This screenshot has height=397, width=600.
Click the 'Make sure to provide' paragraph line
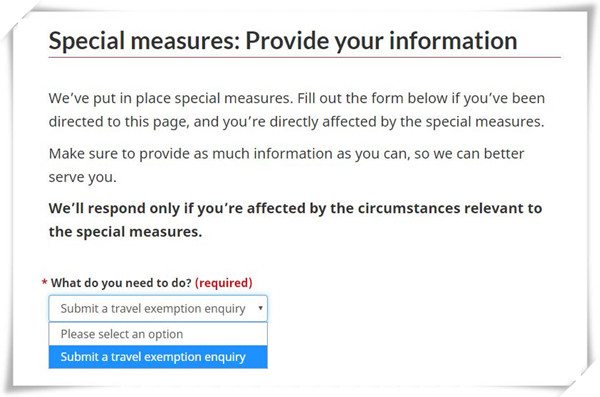tap(286, 154)
